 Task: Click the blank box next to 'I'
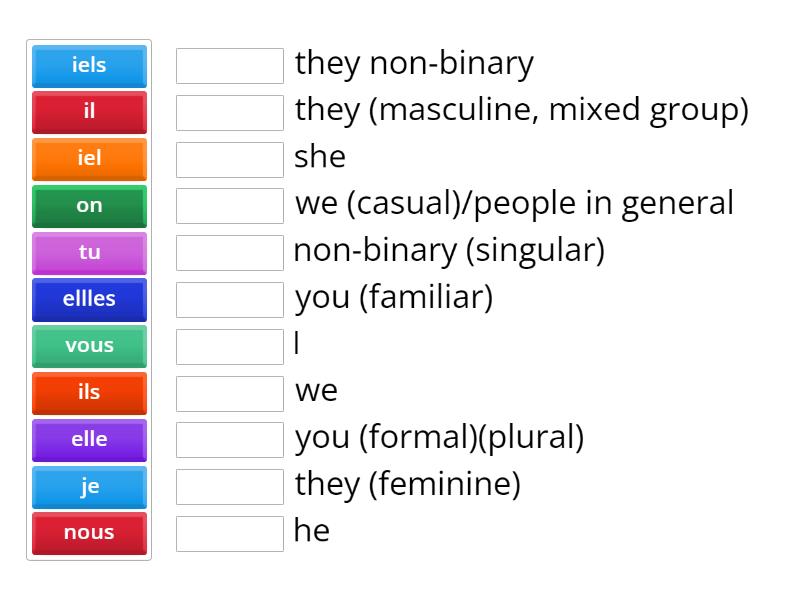(230, 347)
